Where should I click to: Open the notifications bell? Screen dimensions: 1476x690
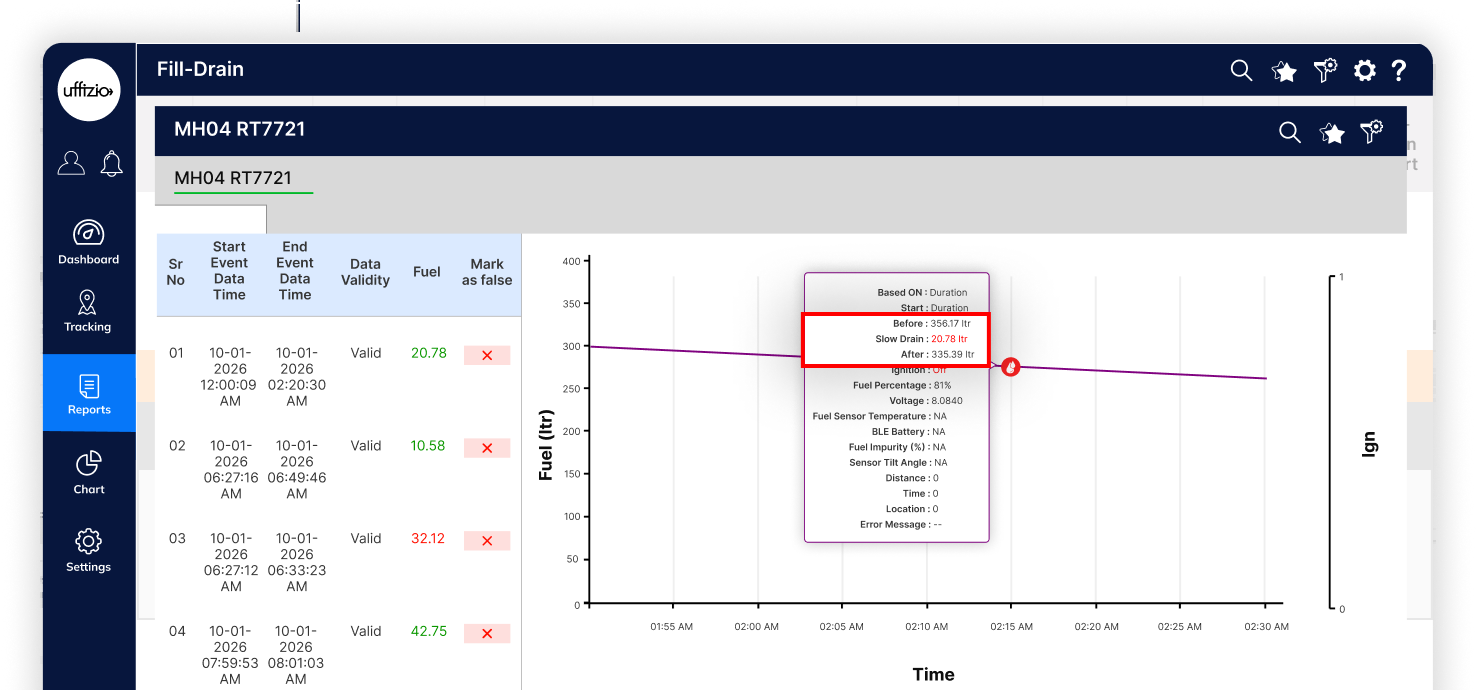click(x=112, y=163)
